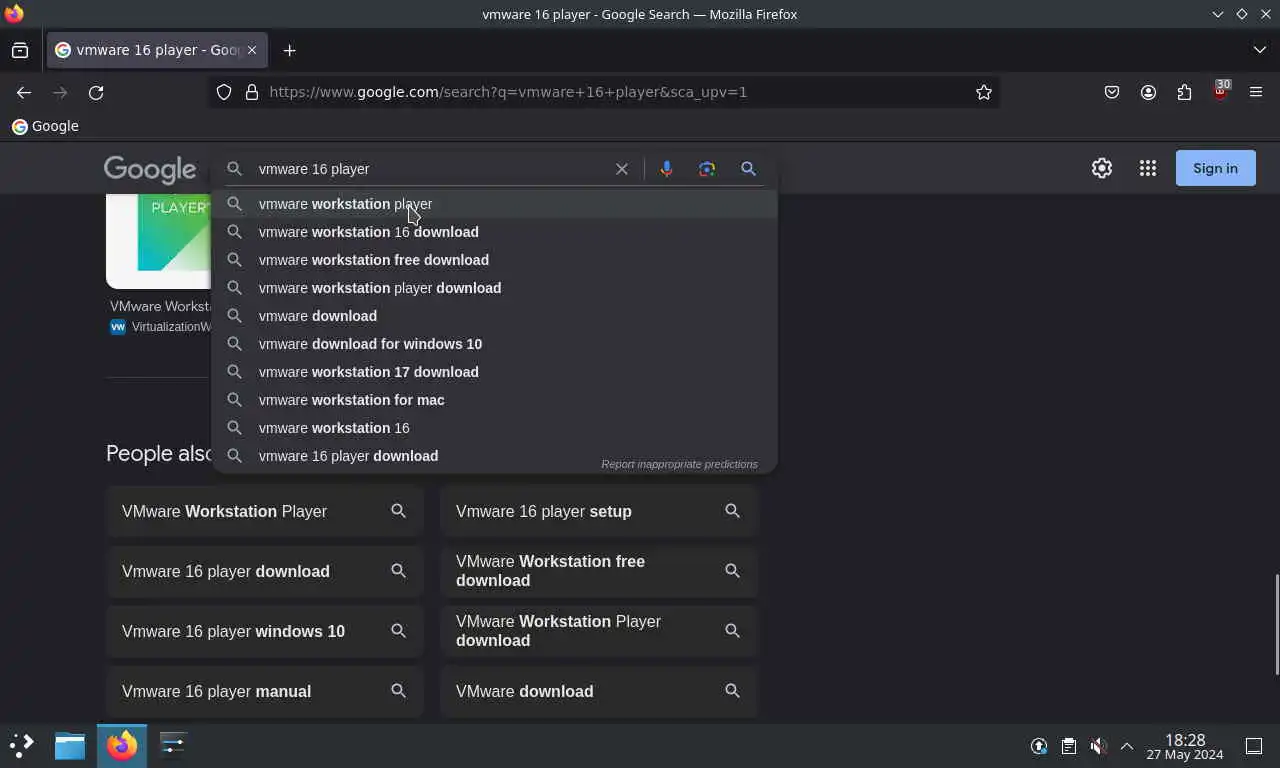List all tabs dropdown arrow
Image resolution: width=1280 pixels, height=768 pixels.
pos(1259,50)
